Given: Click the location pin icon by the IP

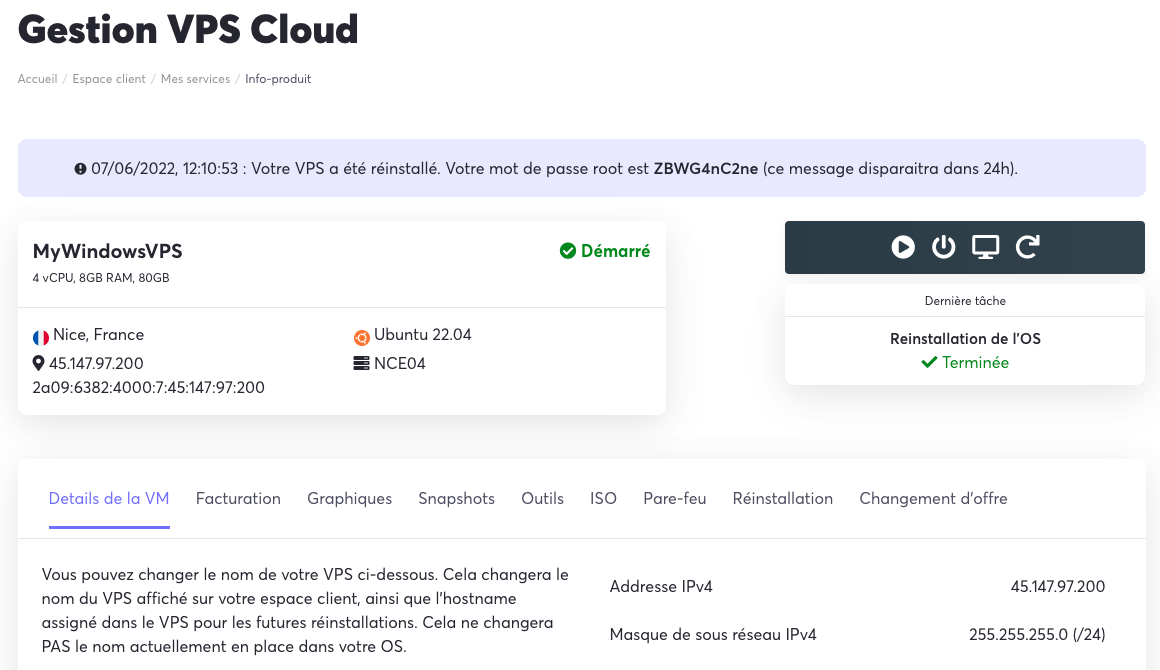Looking at the screenshot, I should 38,363.
